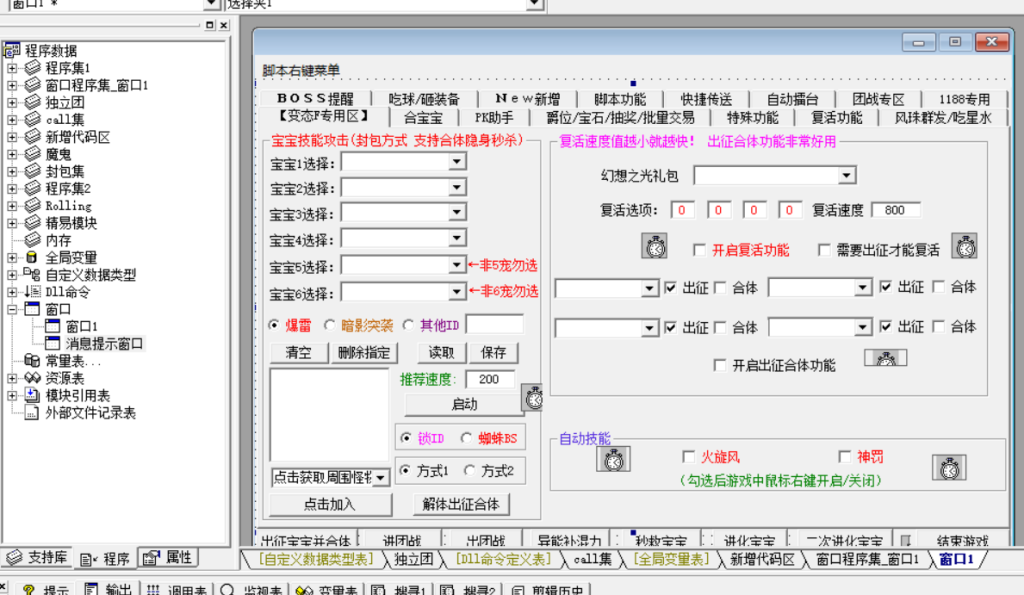Select the 其他ID radio button
Screen dimensions: 1024x595
pyautogui.click(x=409, y=325)
